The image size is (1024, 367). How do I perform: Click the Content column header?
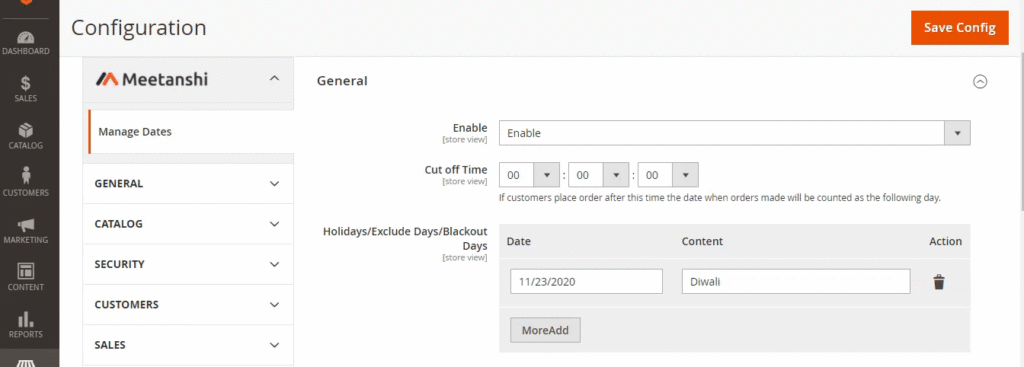[x=702, y=242]
